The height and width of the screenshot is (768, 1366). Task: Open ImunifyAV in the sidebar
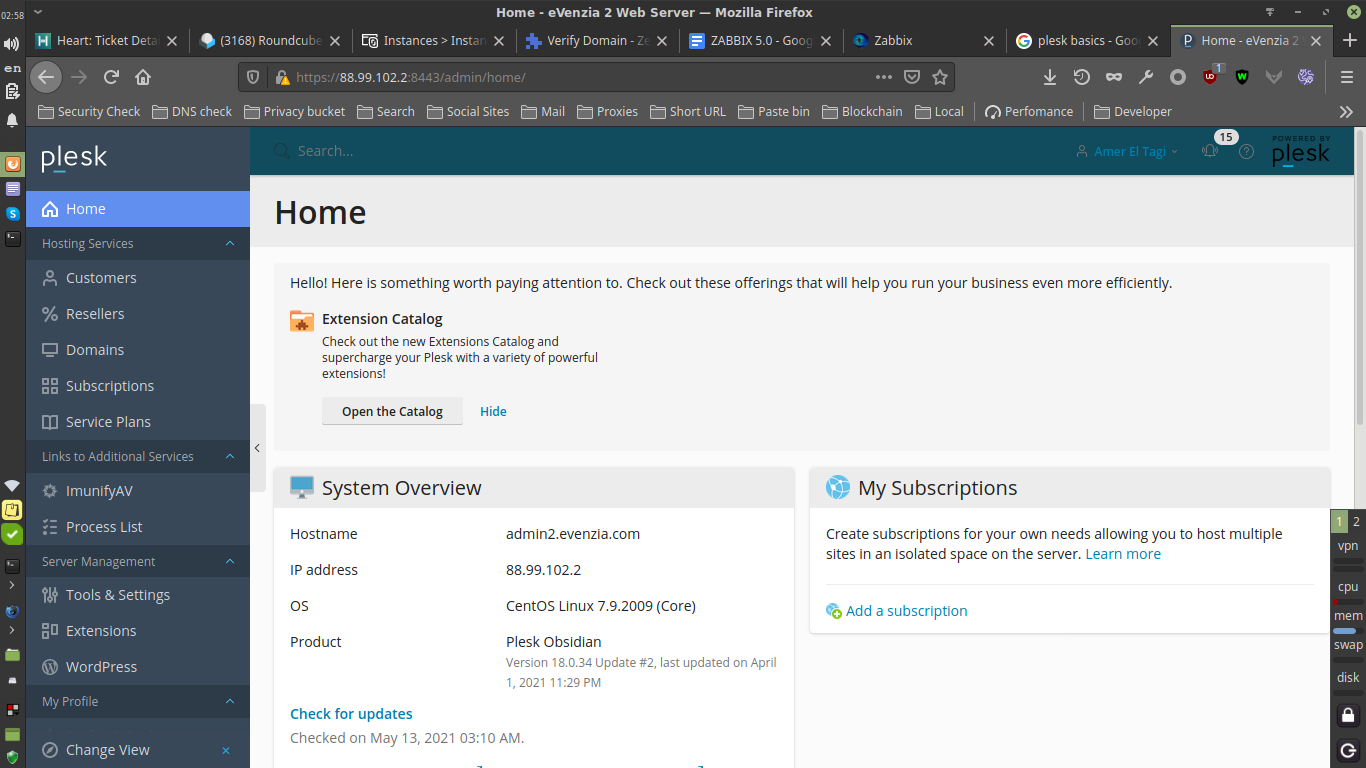(x=138, y=491)
